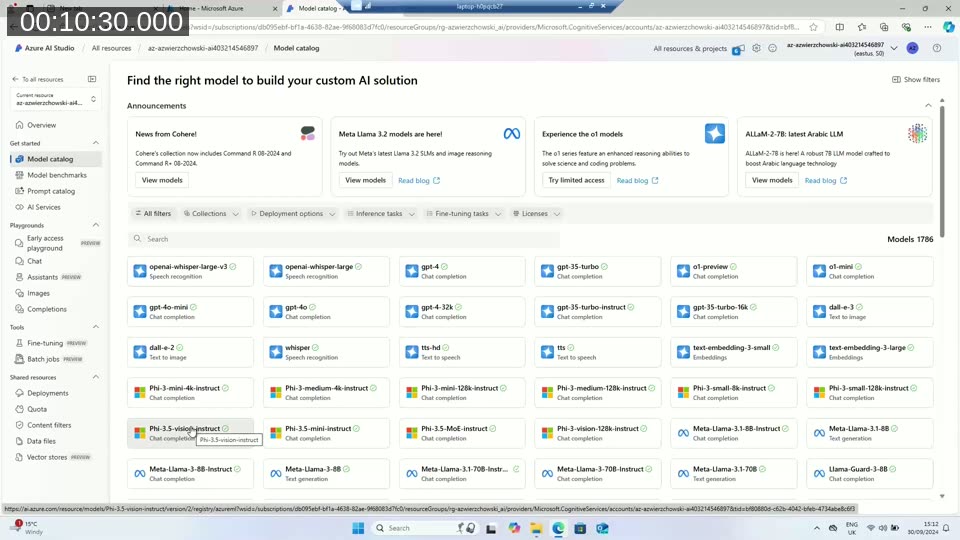
Task: Open the dall-e-3 model card
Action: pyautogui.click(x=870, y=312)
